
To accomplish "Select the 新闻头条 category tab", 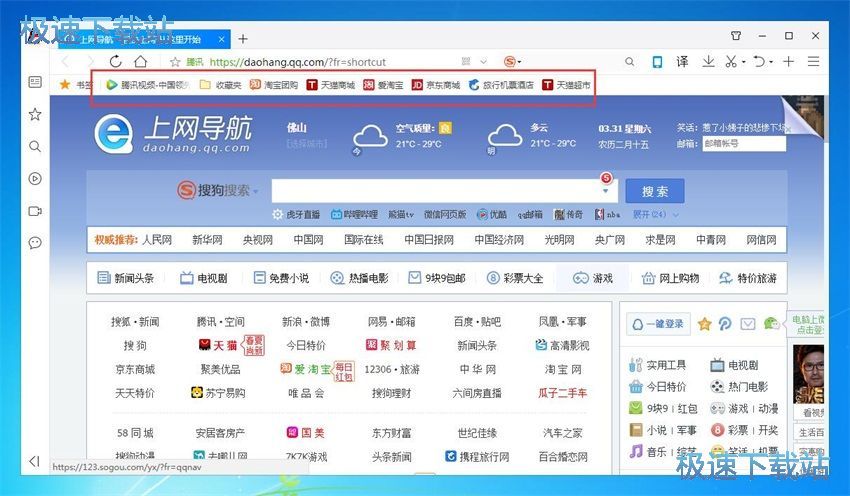I will 126,278.
